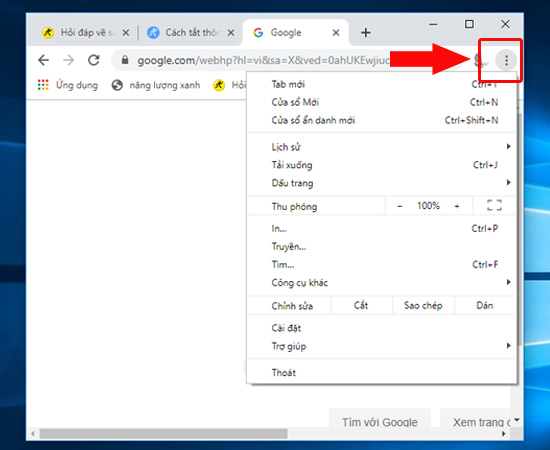
Task: Close the 'Cách tắt thôn' tab
Action: pos(230,33)
